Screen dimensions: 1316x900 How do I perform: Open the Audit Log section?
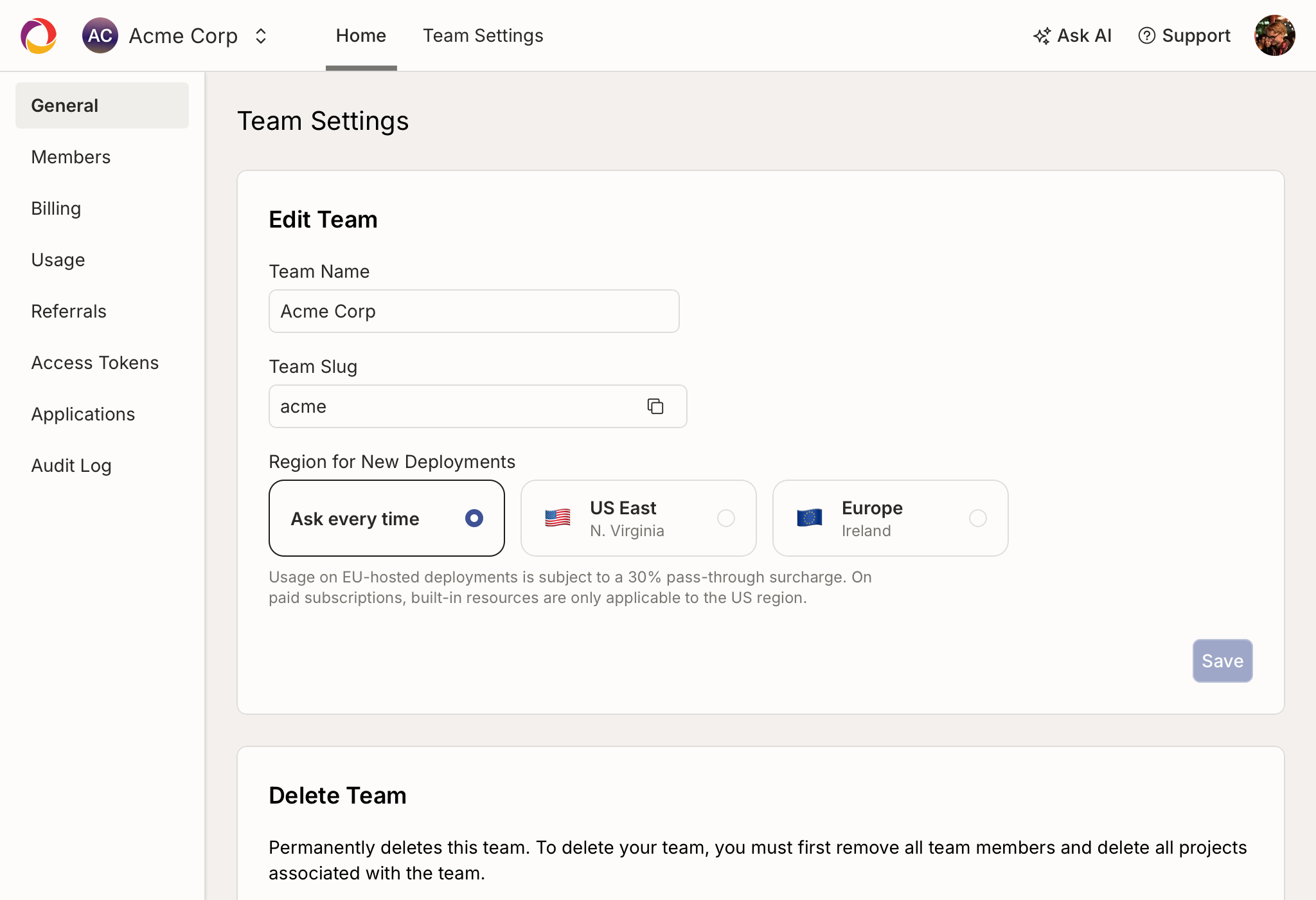[71, 465]
